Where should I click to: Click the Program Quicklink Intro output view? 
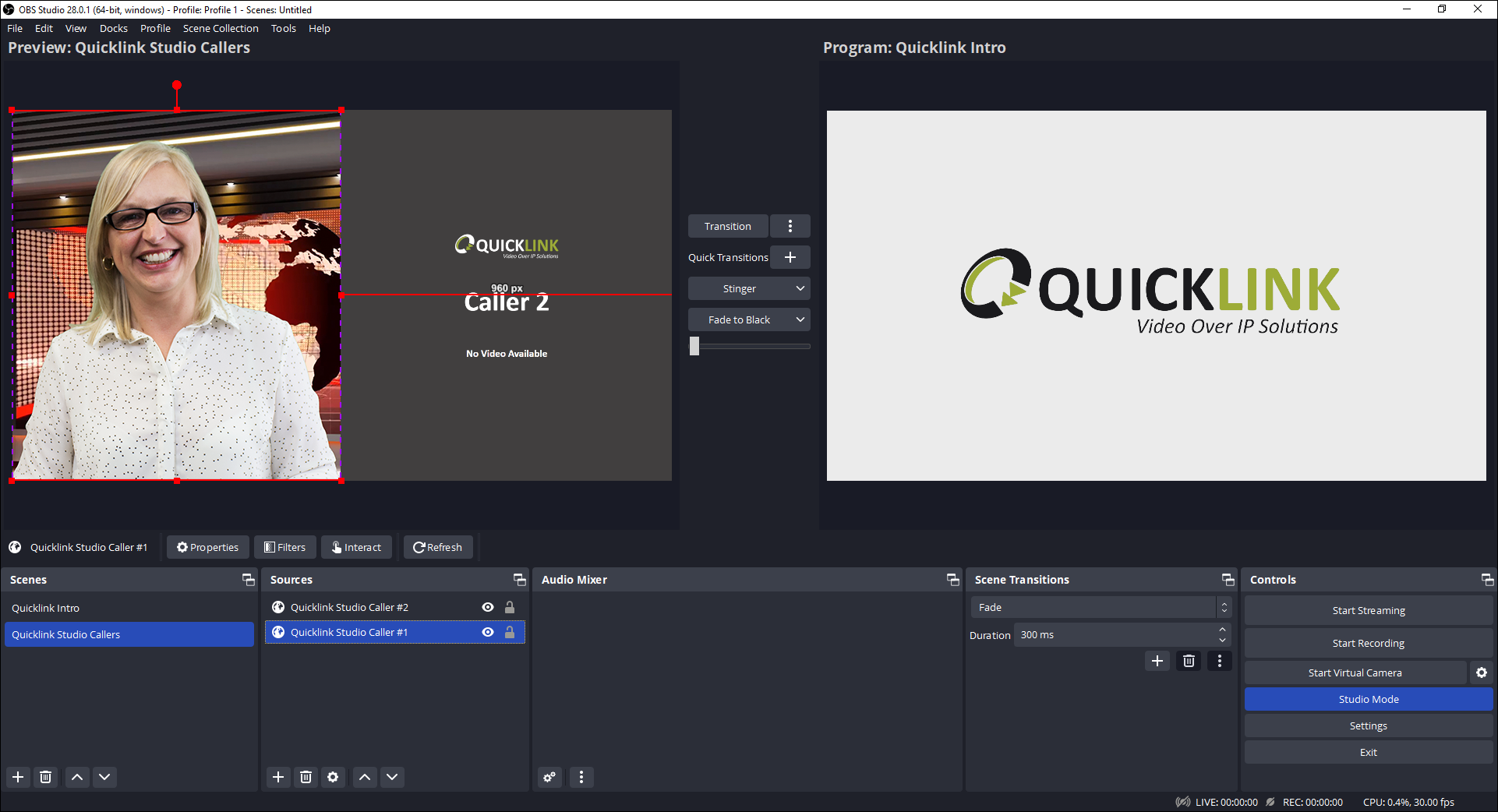(1157, 295)
